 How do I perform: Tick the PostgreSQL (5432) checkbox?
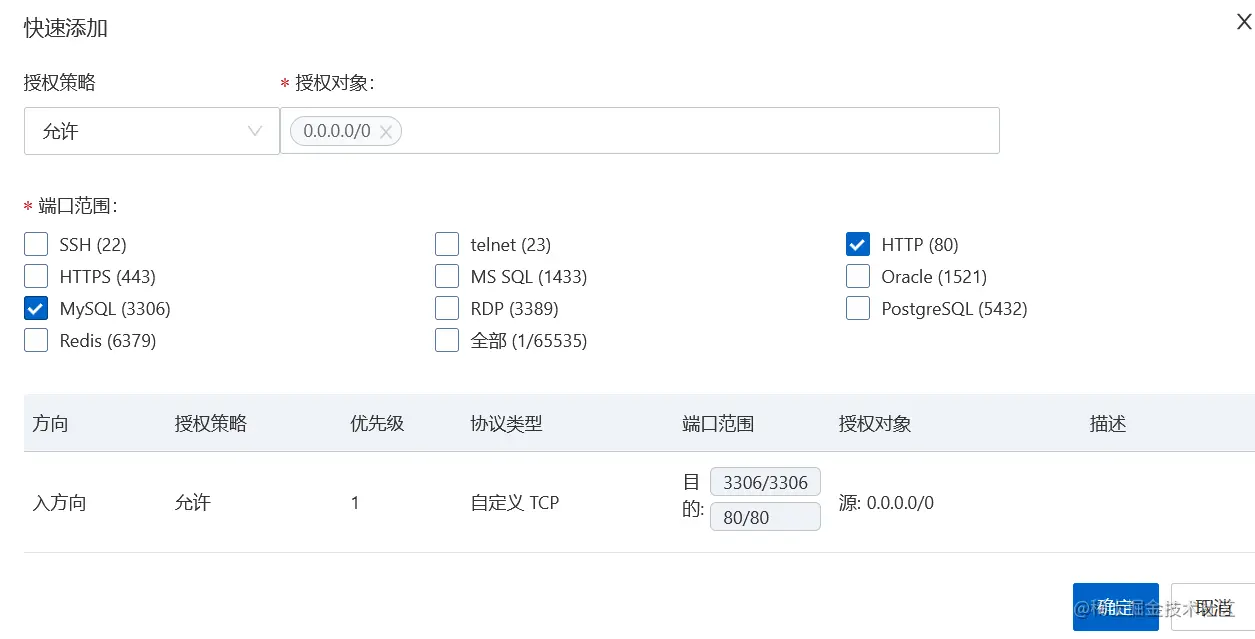pos(858,308)
